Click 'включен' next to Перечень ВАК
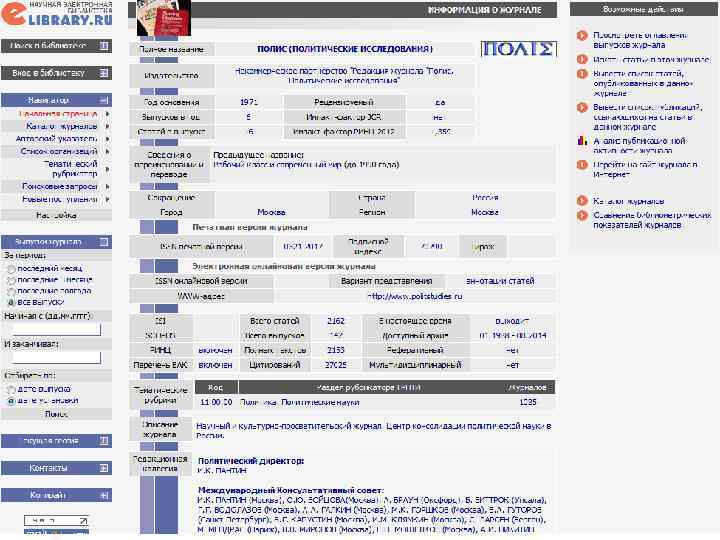Image resolution: width=720 pixels, height=540 pixels. (x=215, y=365)
